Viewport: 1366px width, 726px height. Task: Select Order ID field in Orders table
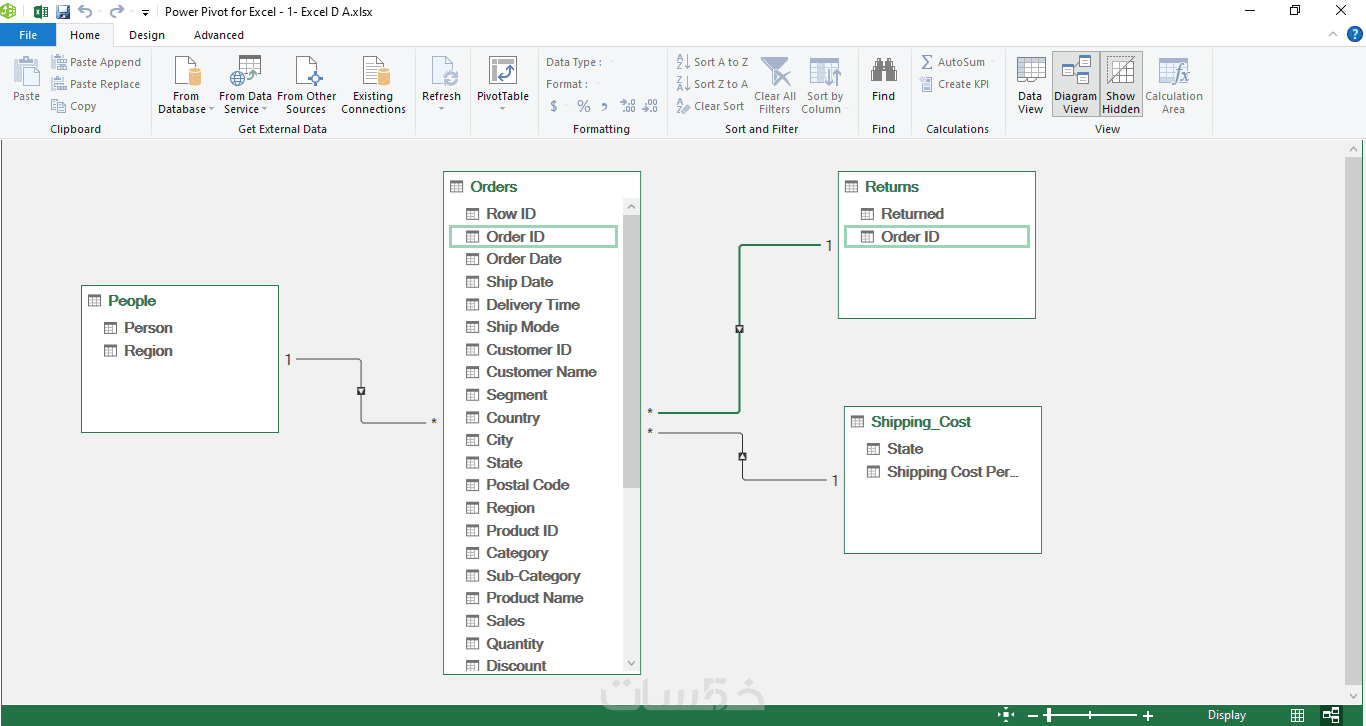coord(534,237)
